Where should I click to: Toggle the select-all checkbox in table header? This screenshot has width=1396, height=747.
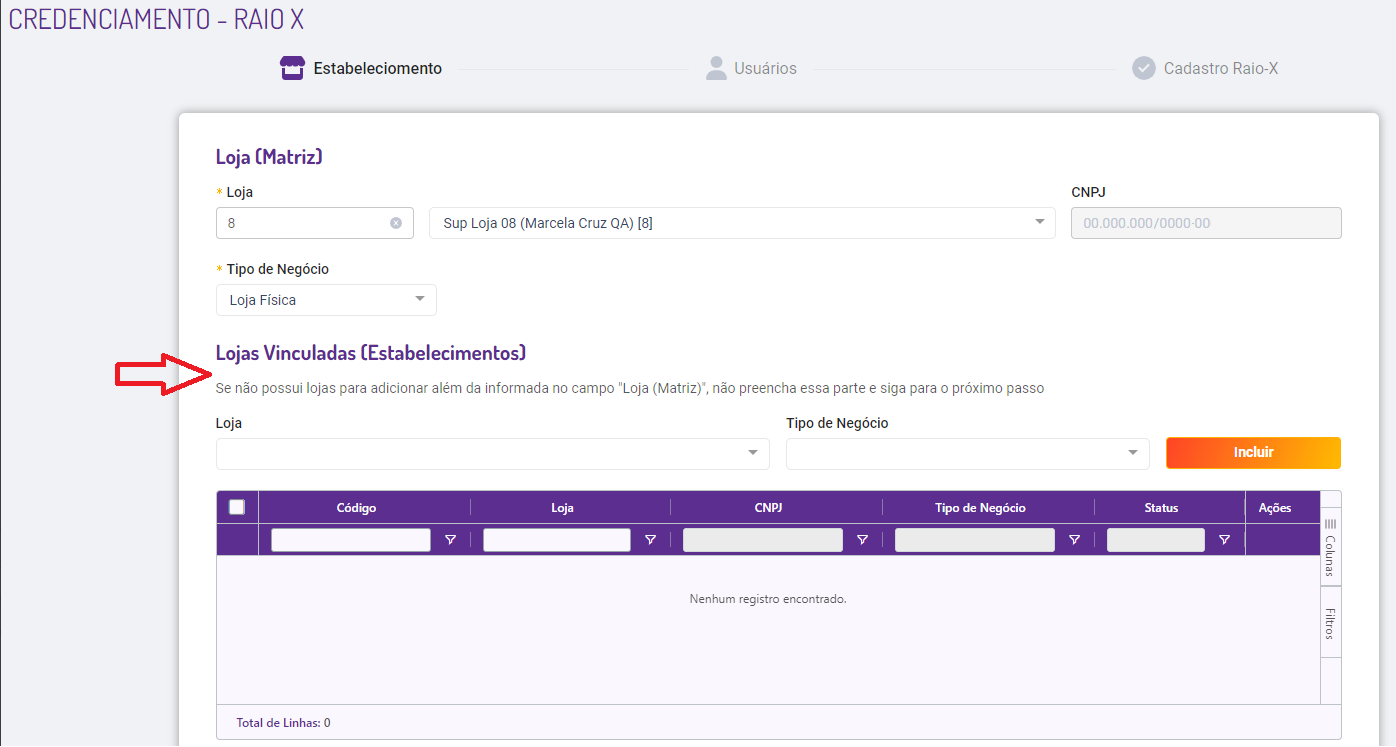click(x=237, y=507)
